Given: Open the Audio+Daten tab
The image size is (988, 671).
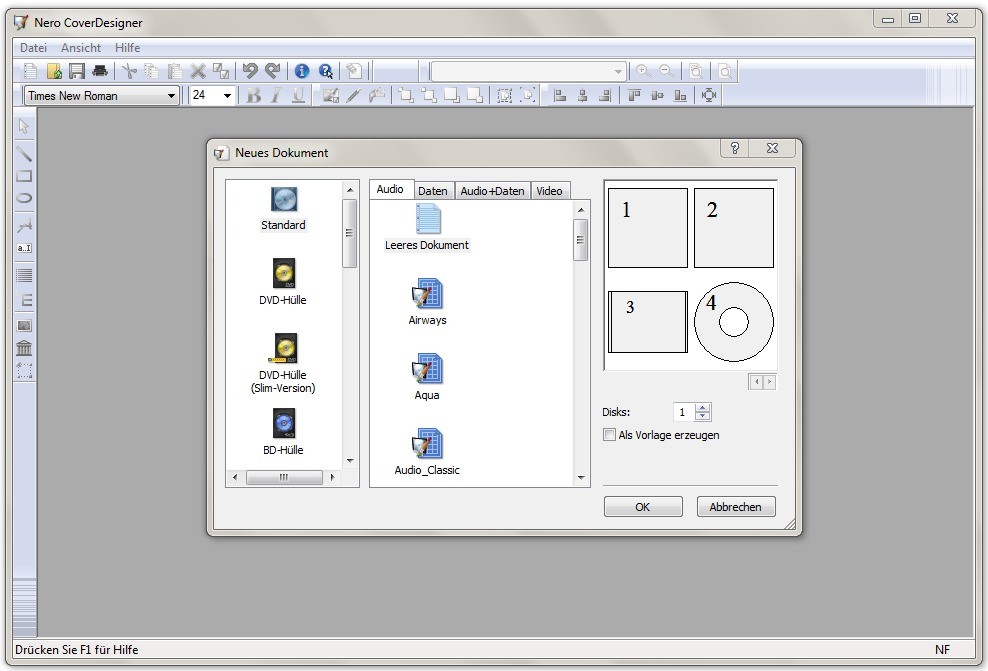Looking at the screenshot, I should pos(492,191).
